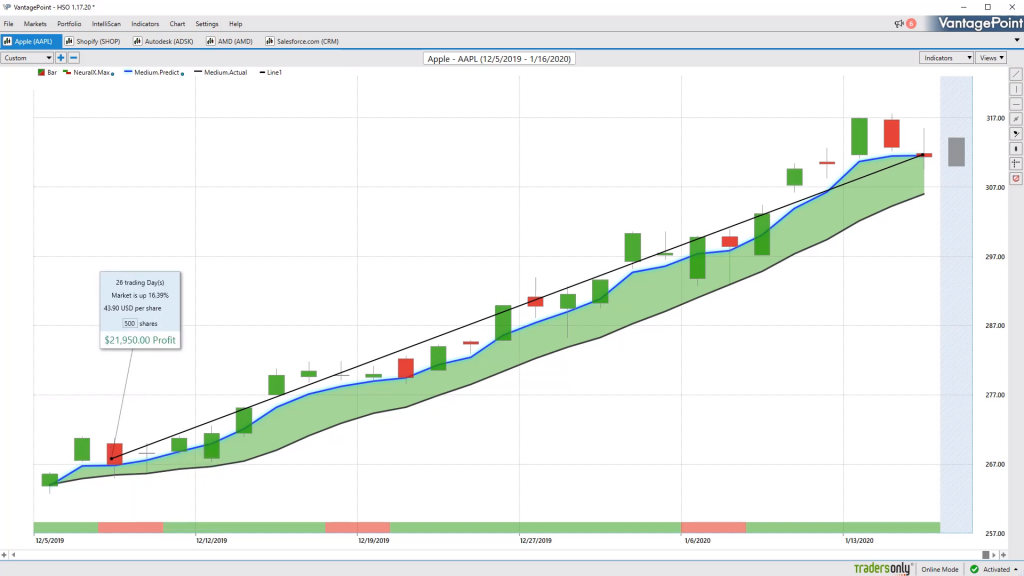
Task: Select the bar marker tool in side toolbar
Action: point(1016,149)
